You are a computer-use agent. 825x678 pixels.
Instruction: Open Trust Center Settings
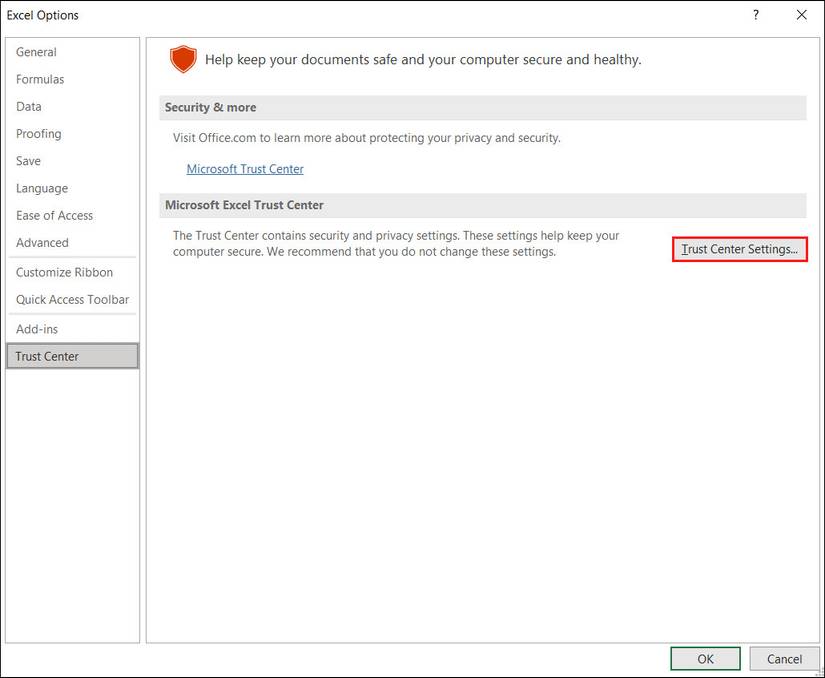click(x=739, y=249)
